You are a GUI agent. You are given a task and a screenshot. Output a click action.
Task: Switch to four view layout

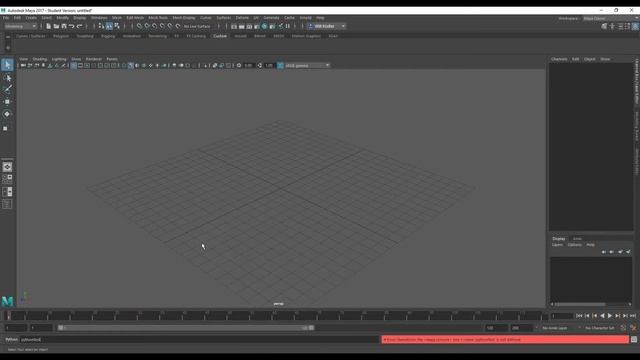[x=7, y=179]
